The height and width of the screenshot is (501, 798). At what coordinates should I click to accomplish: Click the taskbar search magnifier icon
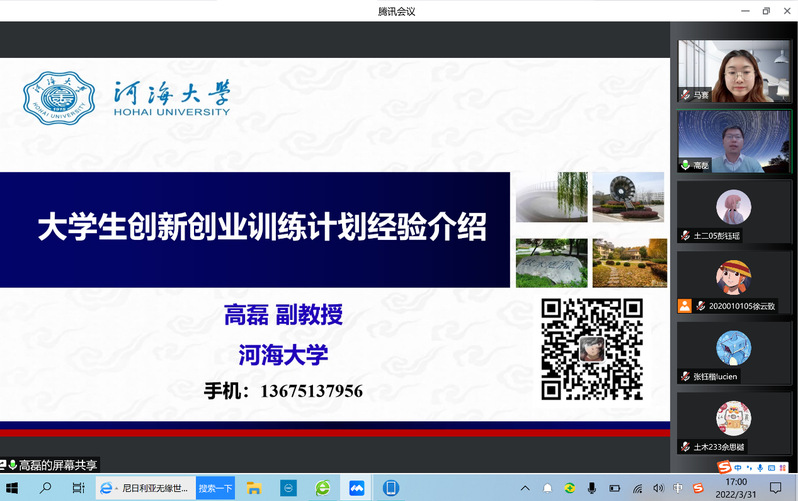point(46,488)
